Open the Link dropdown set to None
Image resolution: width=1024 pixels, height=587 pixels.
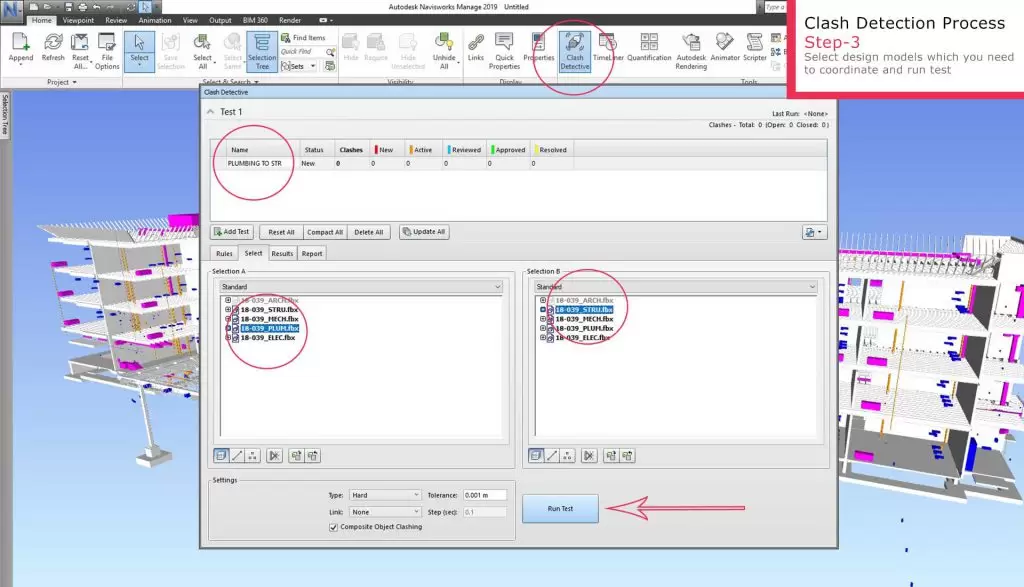click(387, 512)
